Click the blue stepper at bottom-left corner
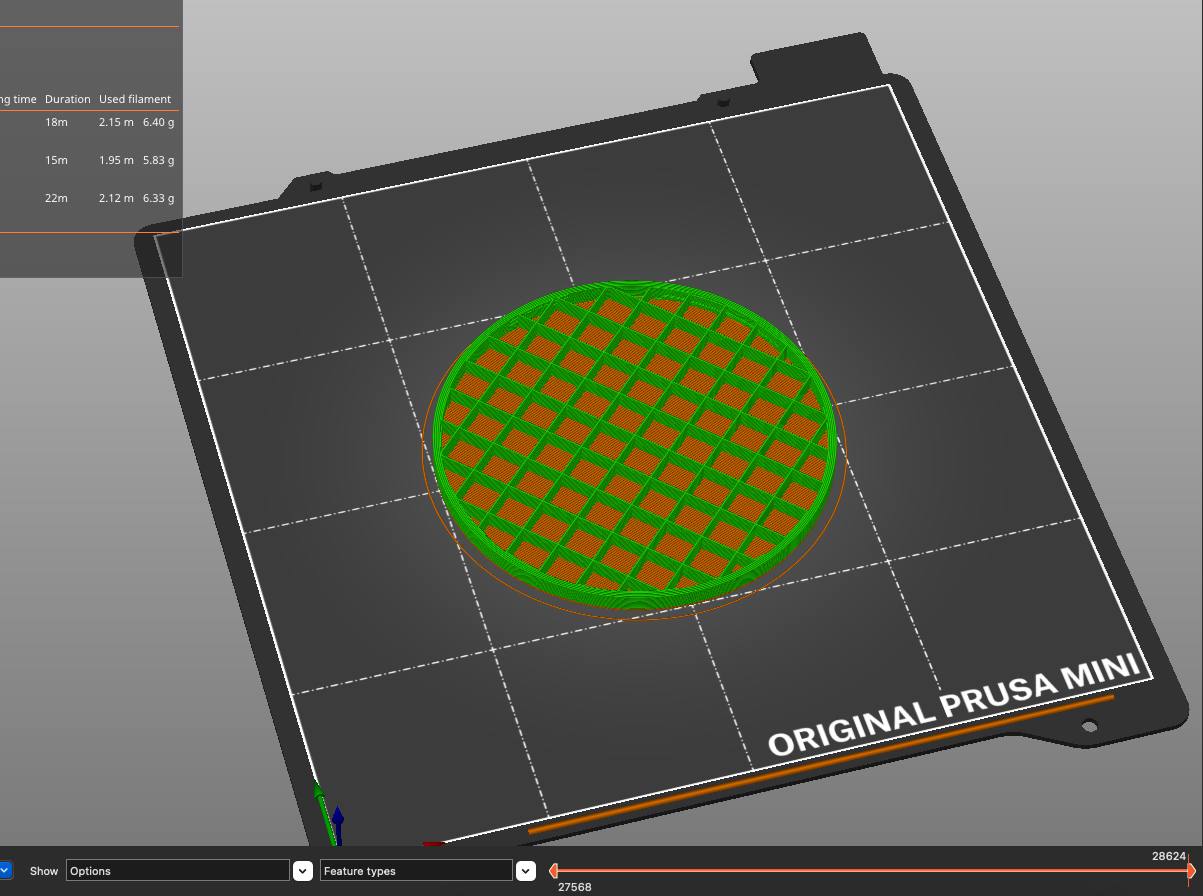 coord(5,871)
